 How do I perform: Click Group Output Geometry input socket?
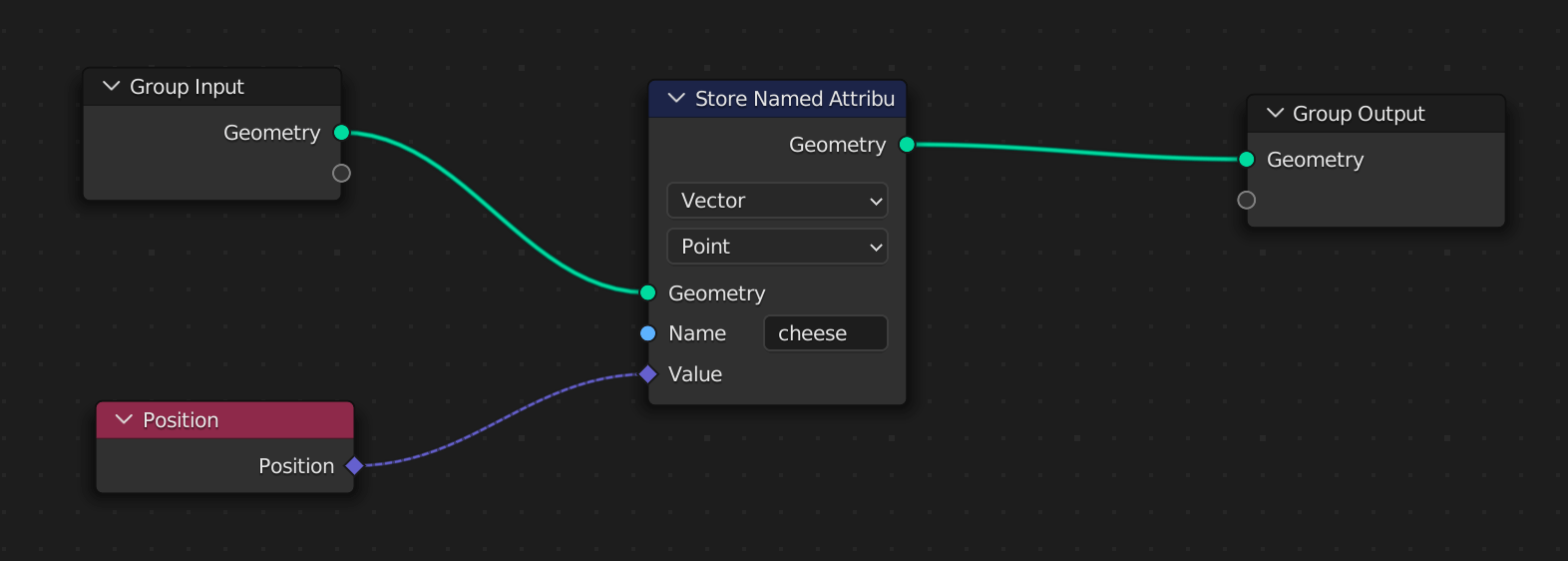click(x=1247, y=160)
